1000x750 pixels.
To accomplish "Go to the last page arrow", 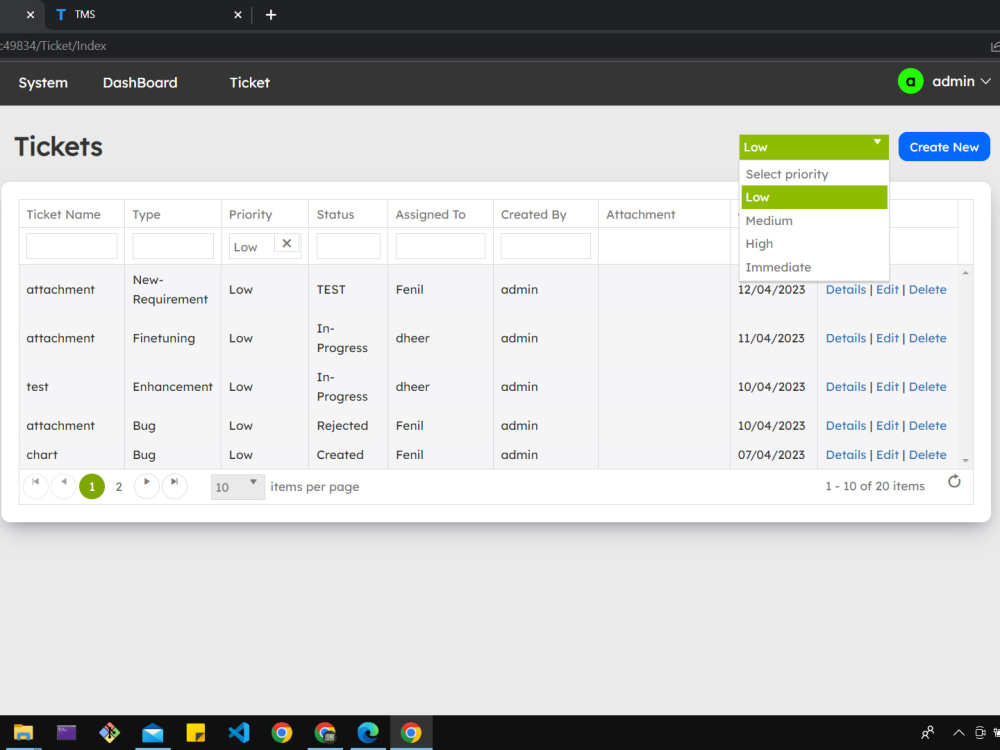I will [x=174, y=485].
